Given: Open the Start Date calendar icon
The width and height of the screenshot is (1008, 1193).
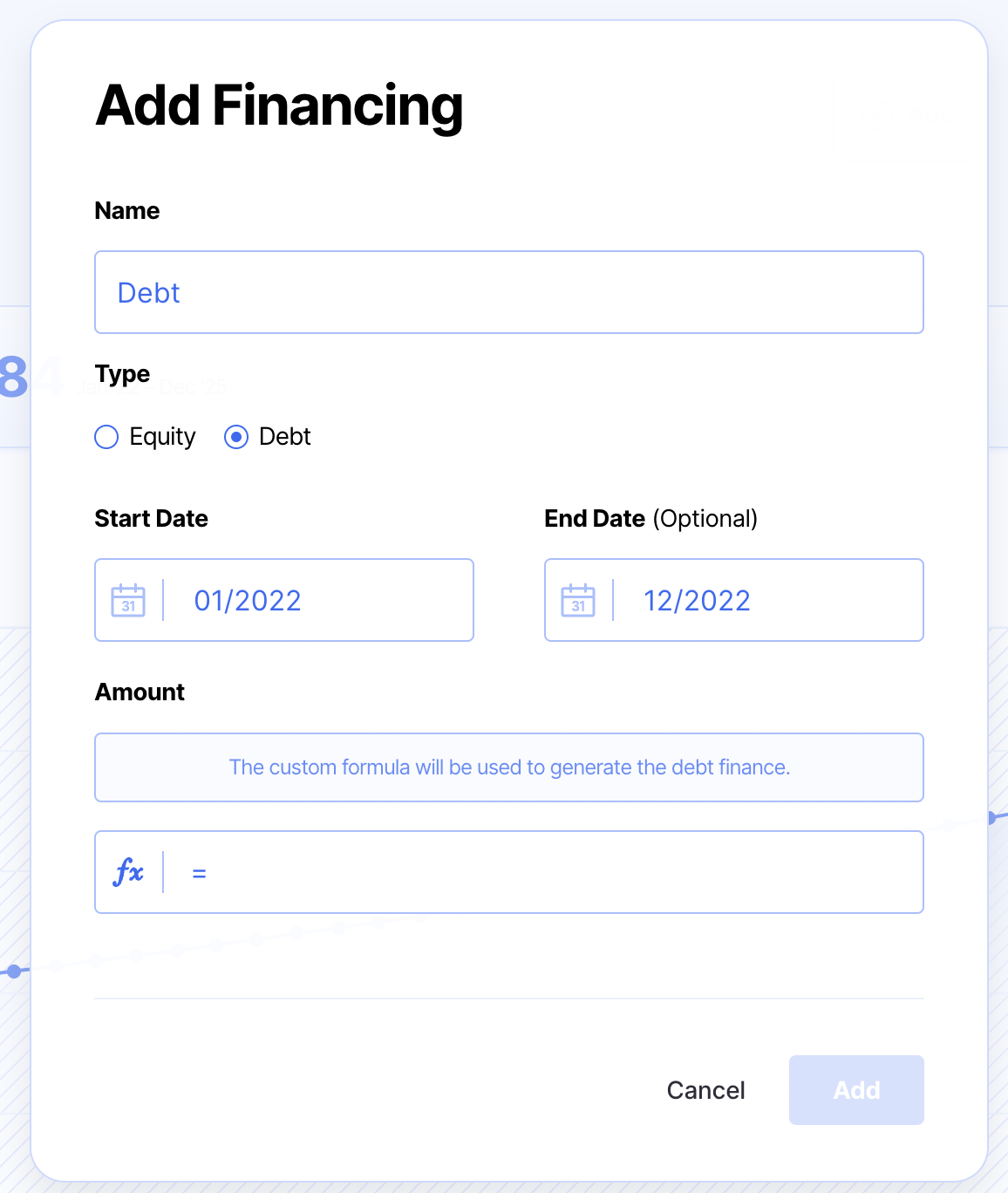Looking at the screenshot, I should [128, 600].
